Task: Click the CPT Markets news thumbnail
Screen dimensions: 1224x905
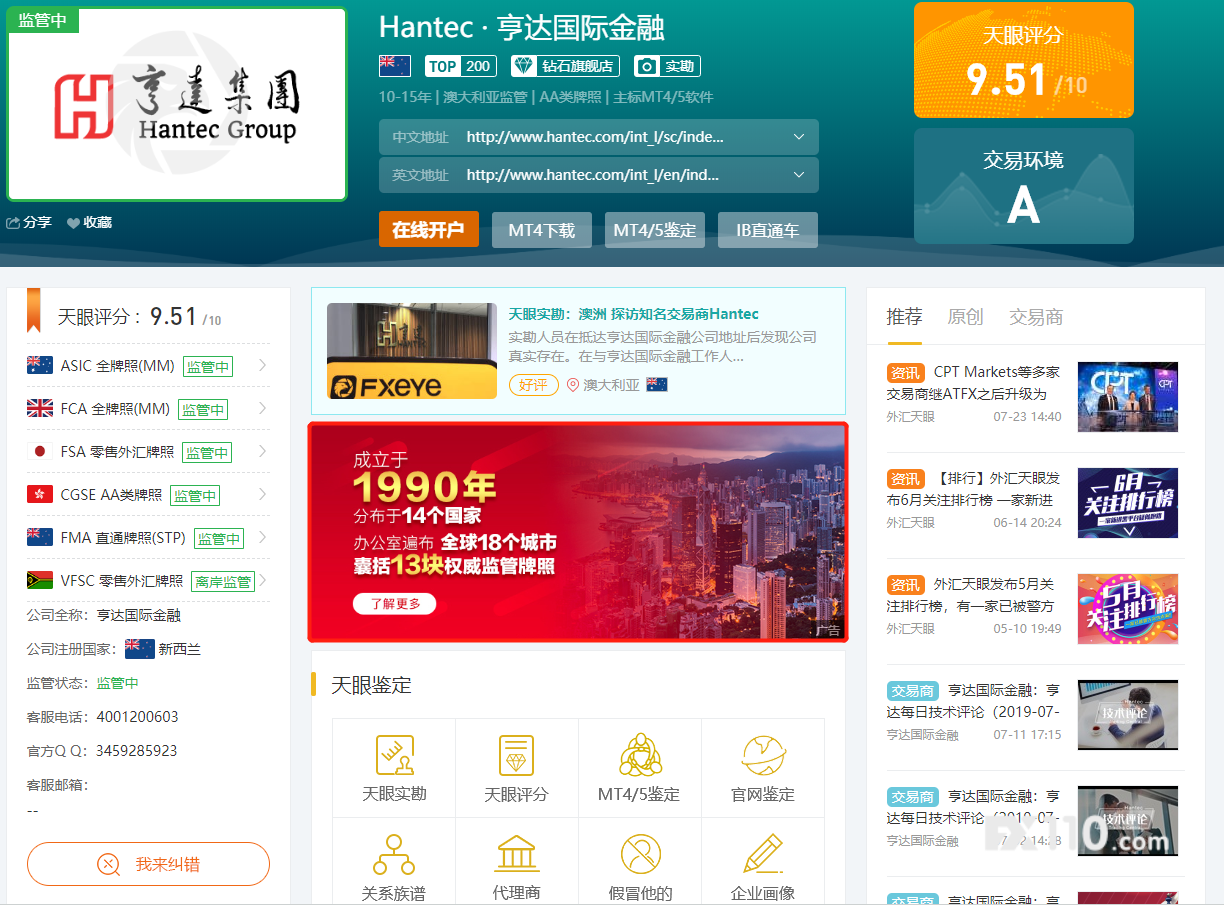Action: coord(1128,397)
